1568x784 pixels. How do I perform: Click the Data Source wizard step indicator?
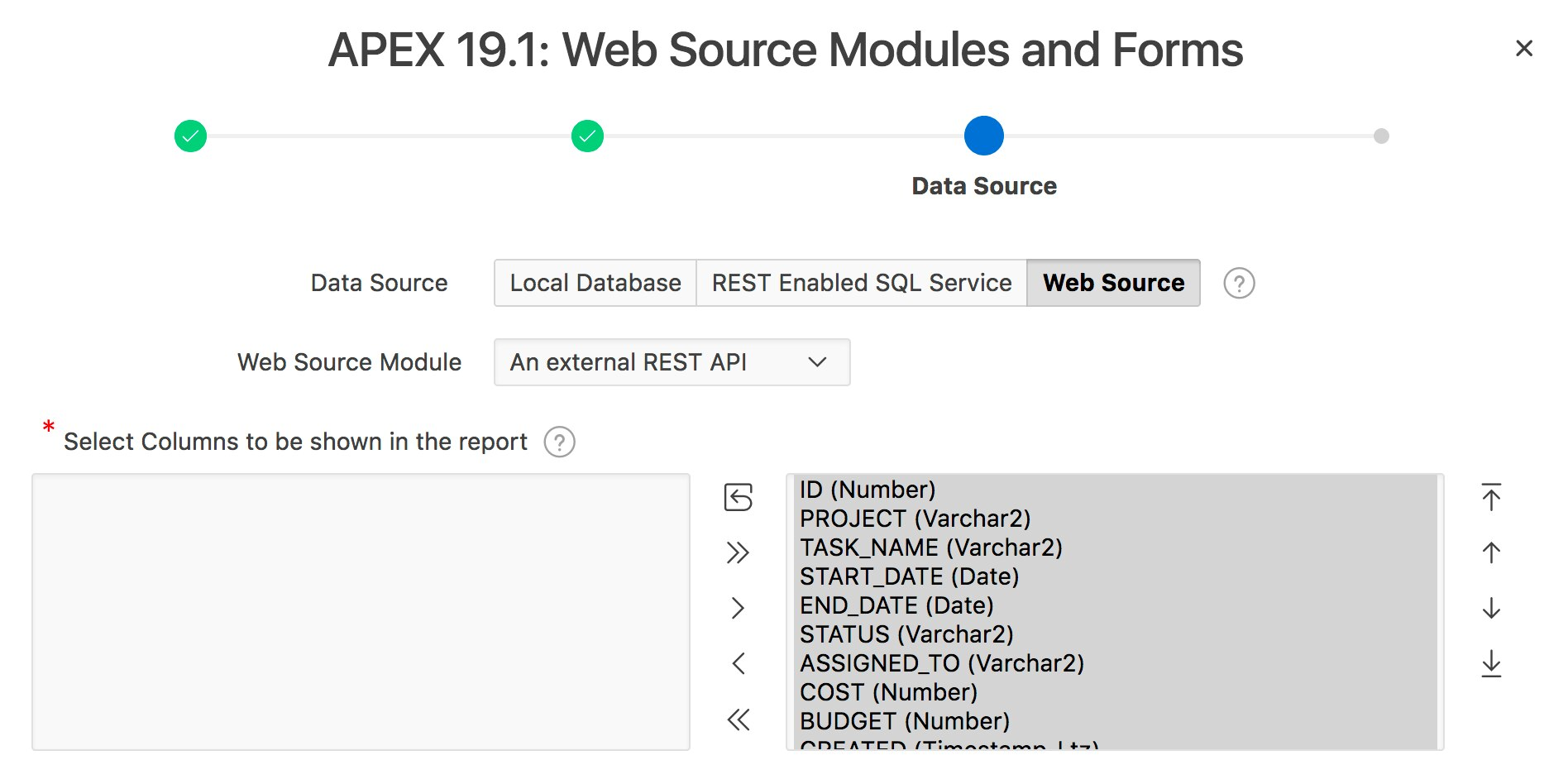click(983, 136)
